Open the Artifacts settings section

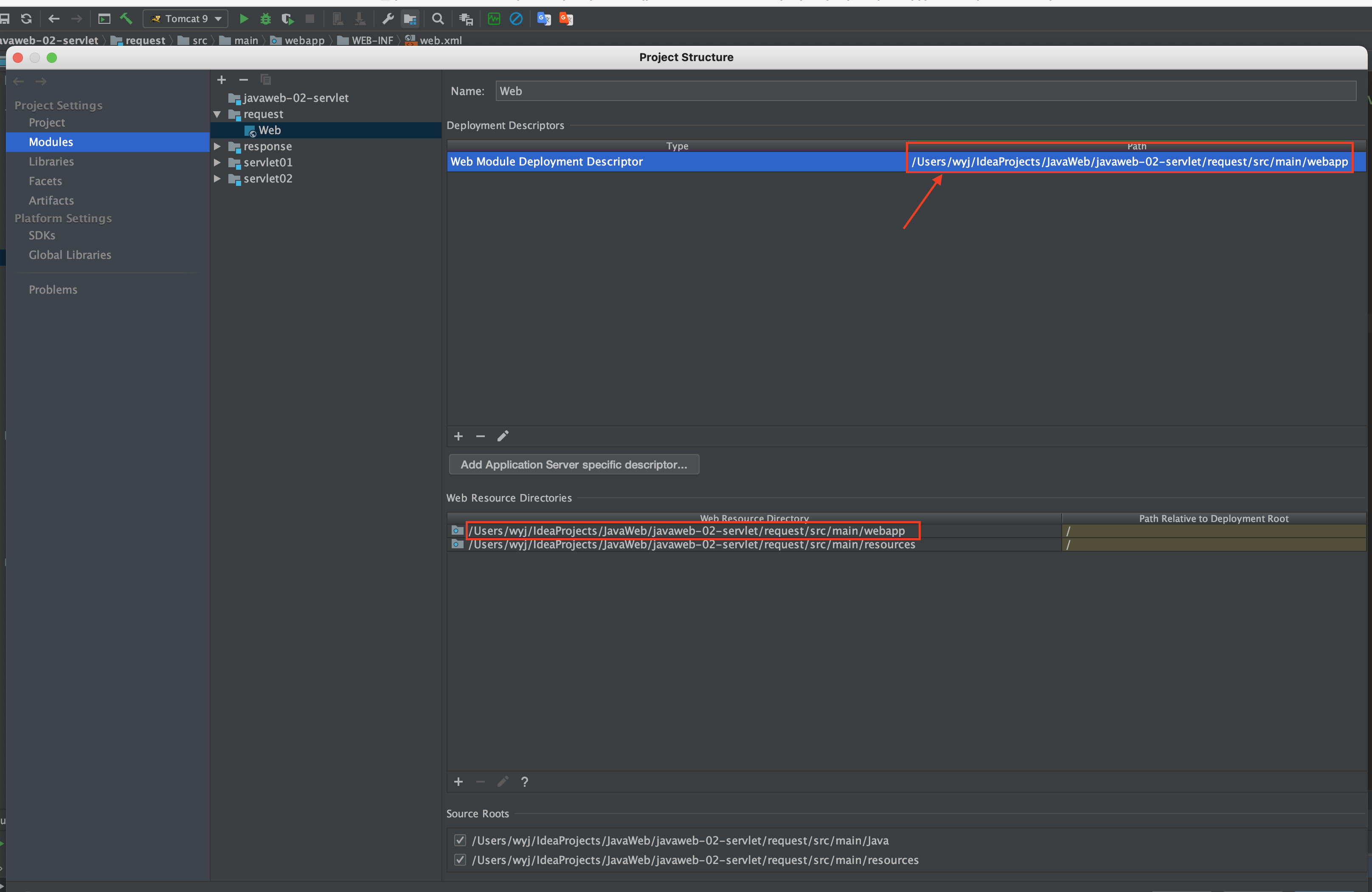(x=51, y=201)
